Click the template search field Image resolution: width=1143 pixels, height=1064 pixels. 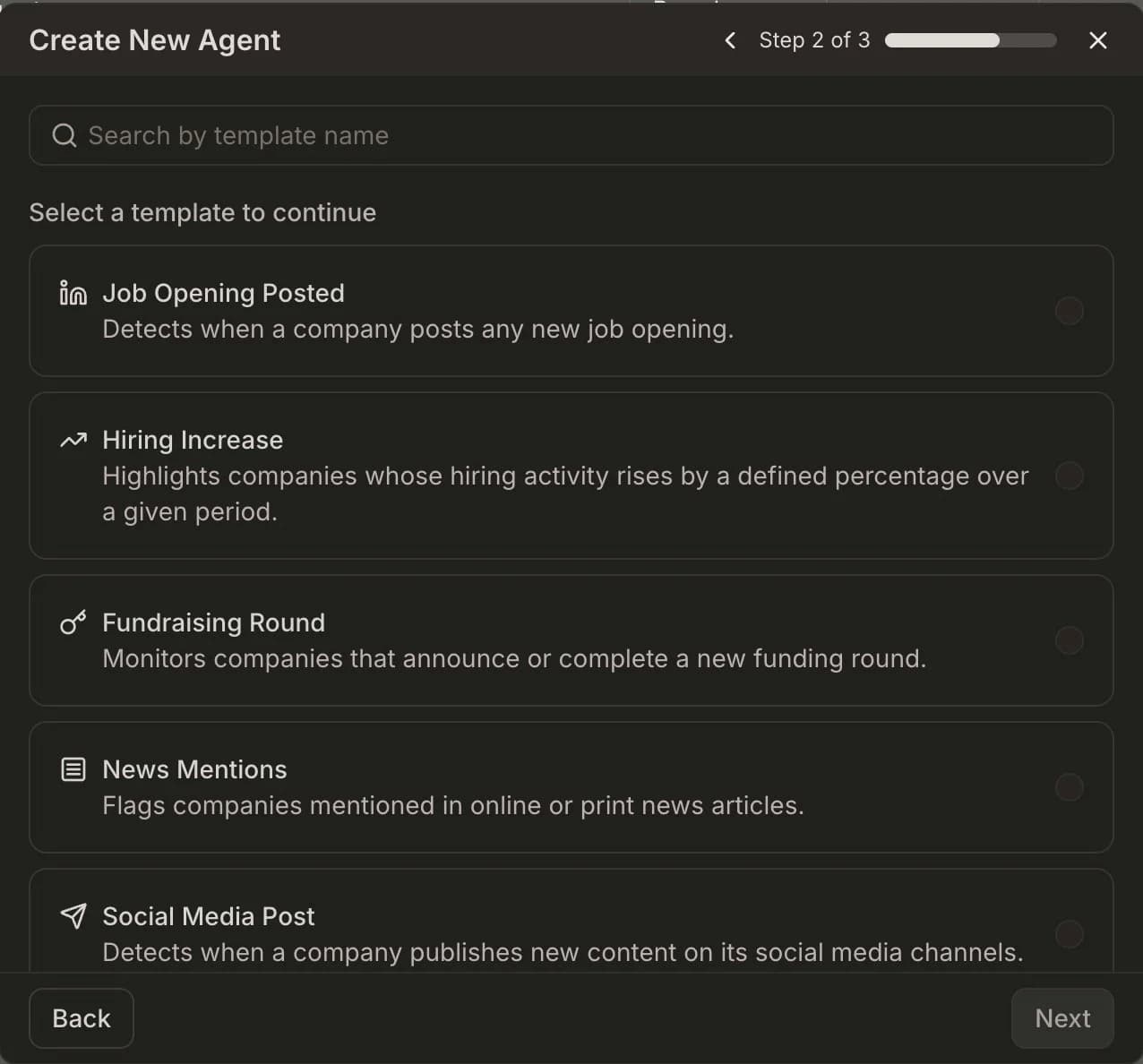coord(571,135)
